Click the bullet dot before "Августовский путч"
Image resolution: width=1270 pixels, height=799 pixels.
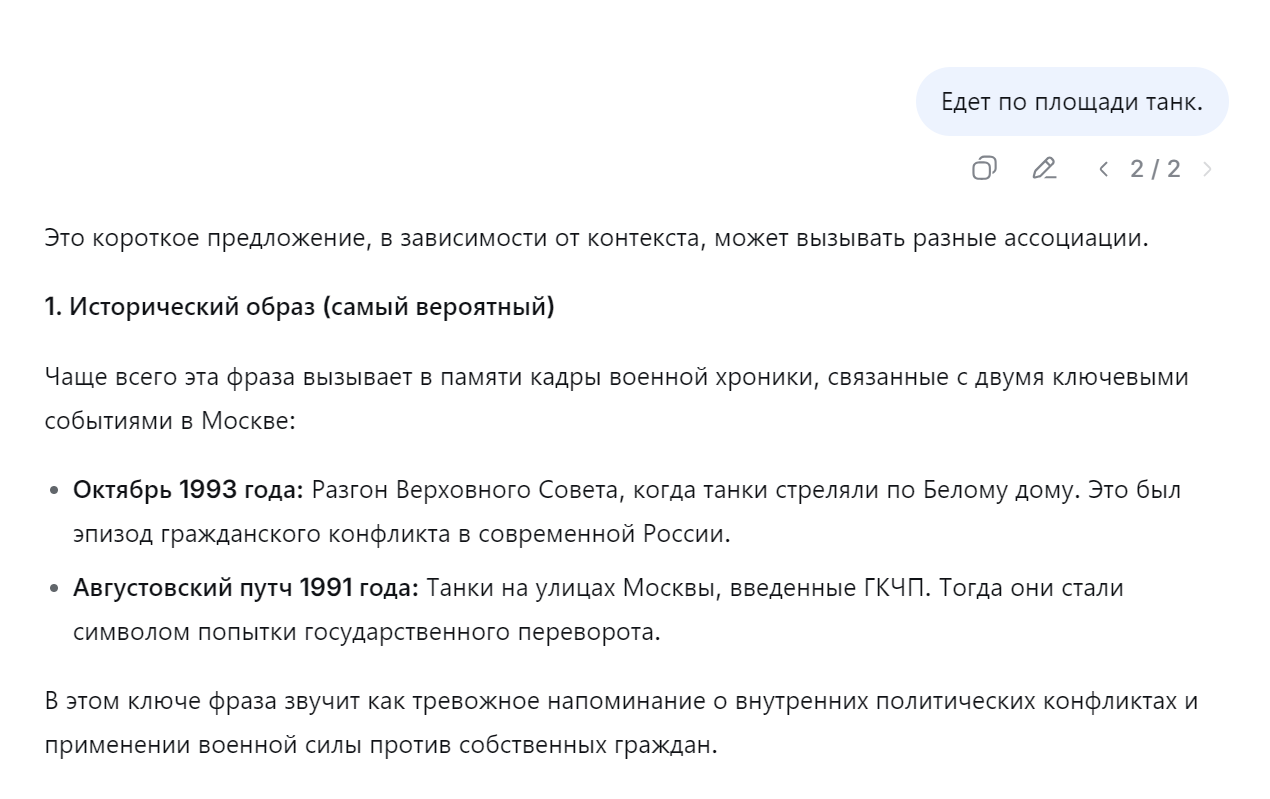tap(54, 588)
